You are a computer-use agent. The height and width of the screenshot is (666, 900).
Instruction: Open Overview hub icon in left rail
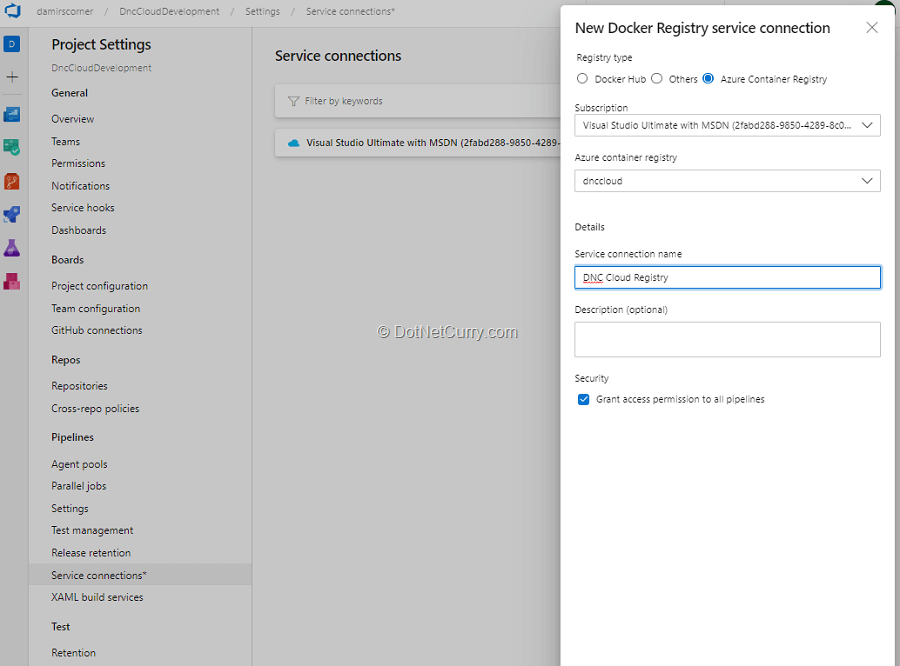tap(12, 114)
